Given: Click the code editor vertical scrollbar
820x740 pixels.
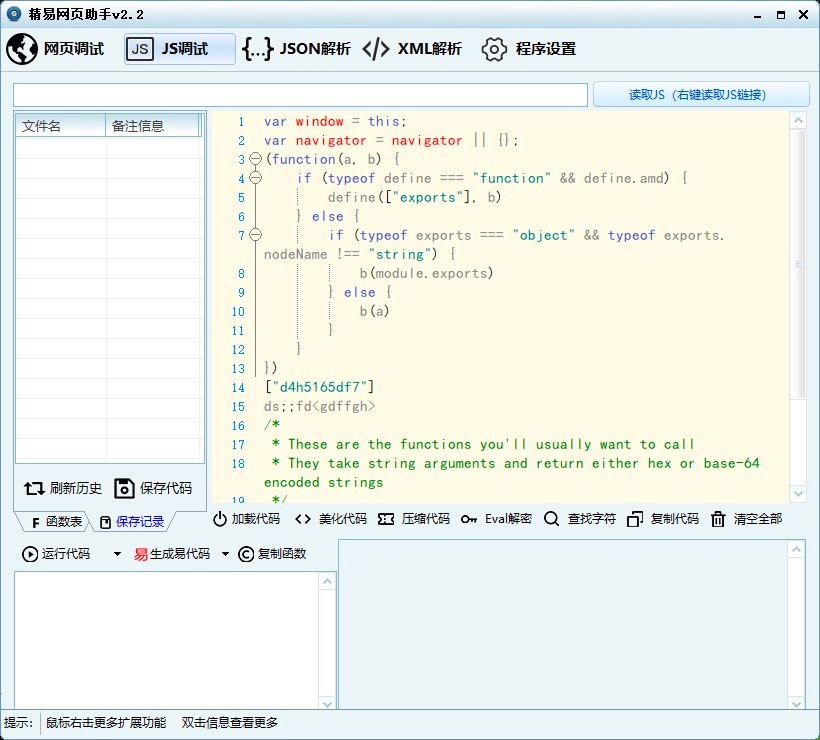Looking at the screenshot, I should click(x=798, y=265).
